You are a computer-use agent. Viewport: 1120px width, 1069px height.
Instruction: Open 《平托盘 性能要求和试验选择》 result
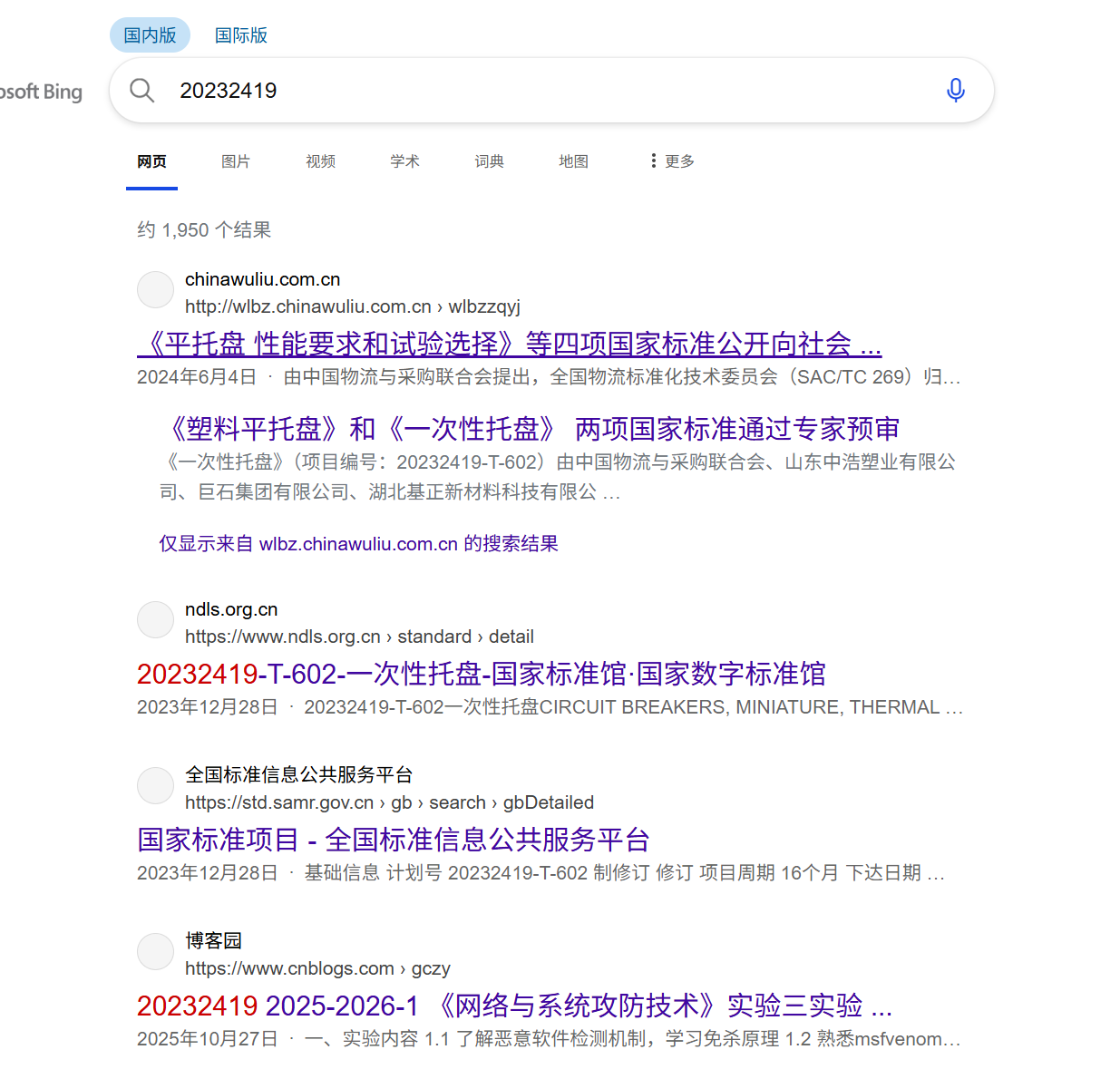pos(509,344)
